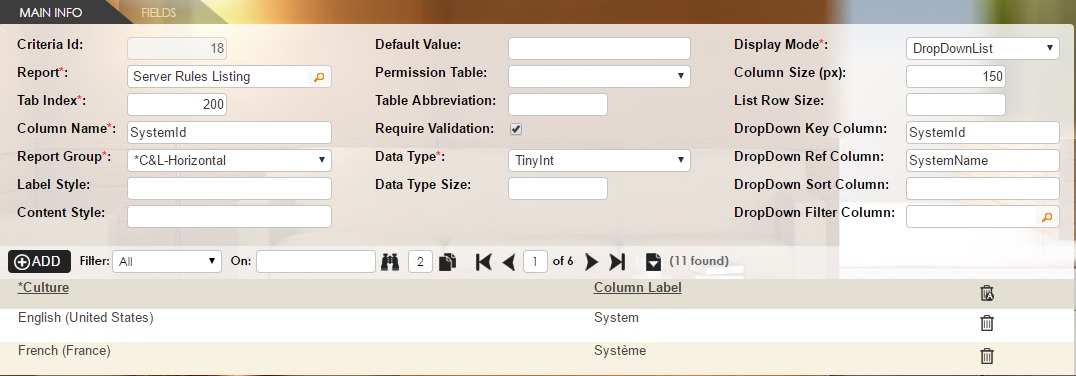Click the Tab Index field
Viewport: 1076px width, 376px height.
[177, 104]
